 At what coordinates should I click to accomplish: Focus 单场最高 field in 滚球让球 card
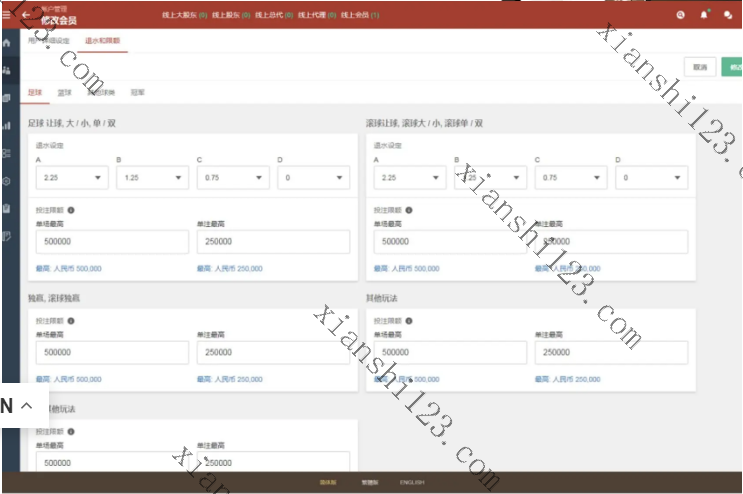tap(450, 242)
